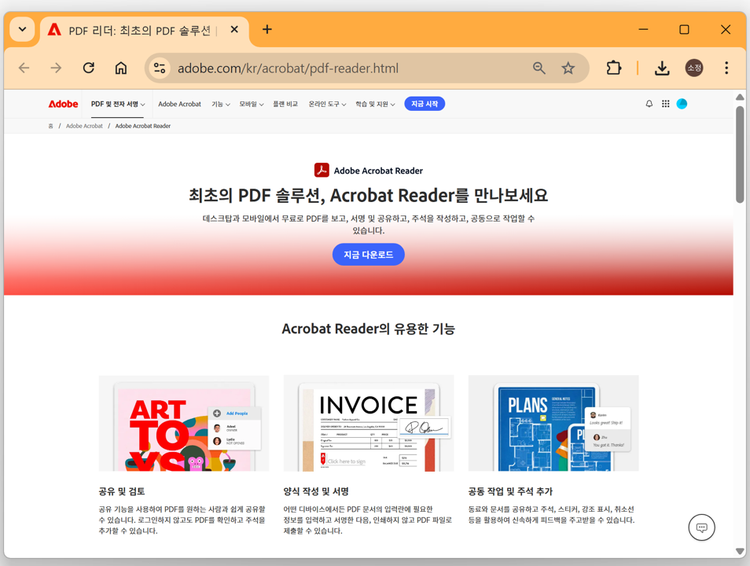The width and height of the screenshot is (750, 566).
Task: Open notifications bell icon
Action: [649, 104]
